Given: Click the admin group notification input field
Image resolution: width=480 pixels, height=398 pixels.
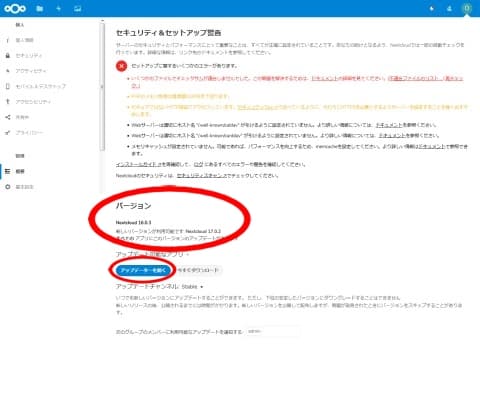Looking at the screenshot, I should click(273, 332).
